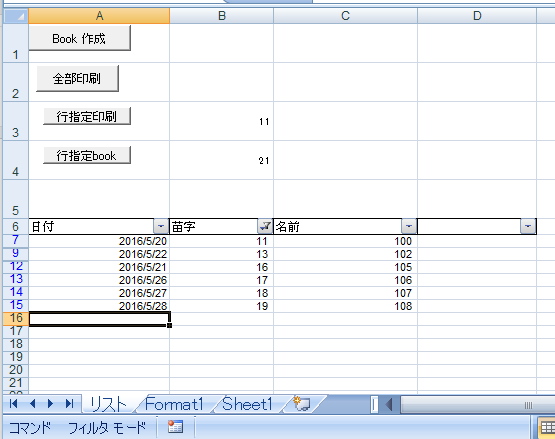Open the column D filter dropdown

pos(527,226)
